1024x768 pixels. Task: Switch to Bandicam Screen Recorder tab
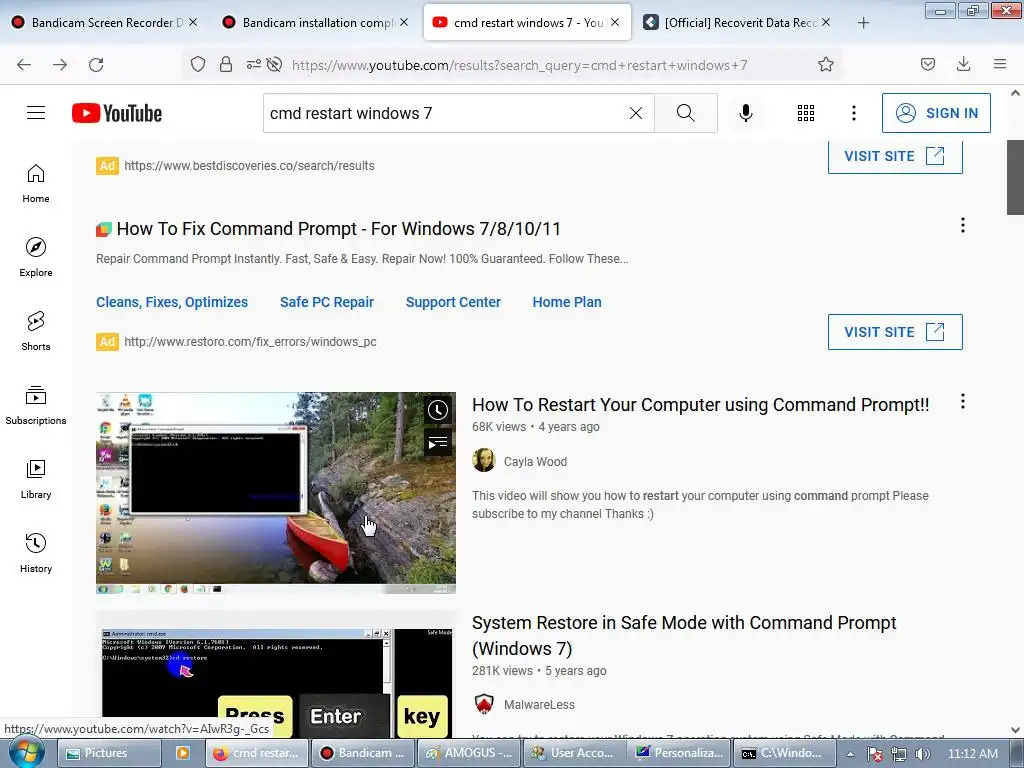coord(104,22)
